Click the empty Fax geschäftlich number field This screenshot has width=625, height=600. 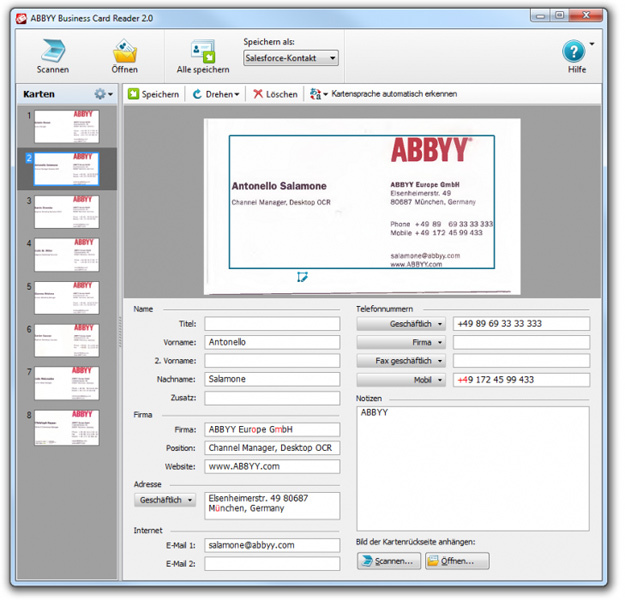(521, 361)
